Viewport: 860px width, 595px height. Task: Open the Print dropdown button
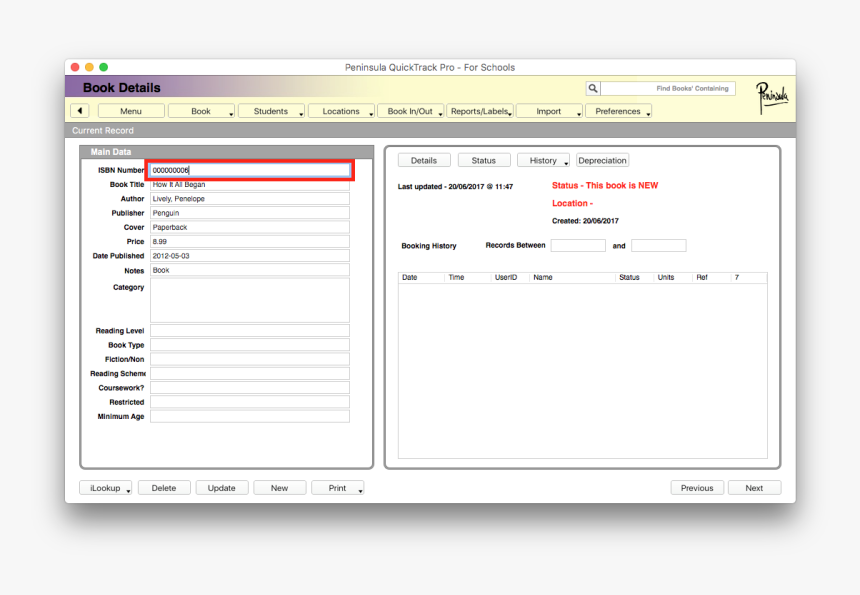click(x=338, y=488)
